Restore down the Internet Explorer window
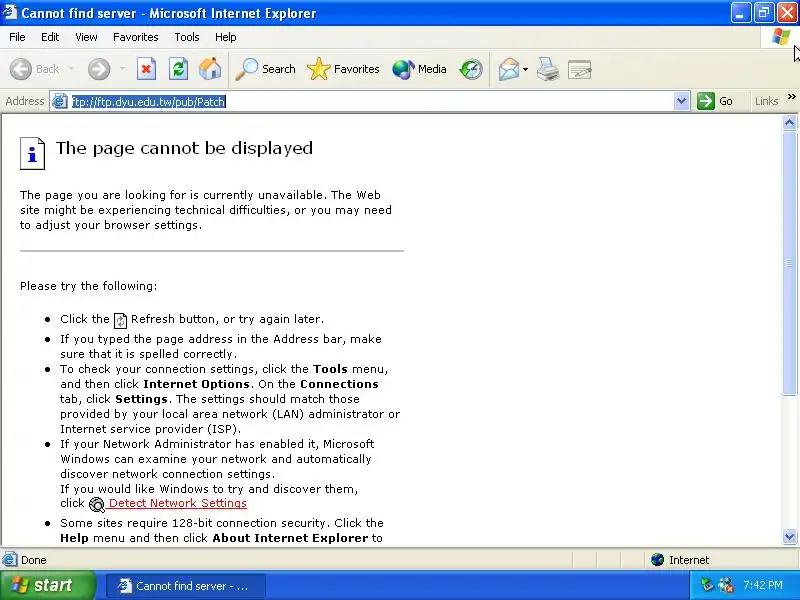The width and height of the screenshot is (800, 600). 764,13
